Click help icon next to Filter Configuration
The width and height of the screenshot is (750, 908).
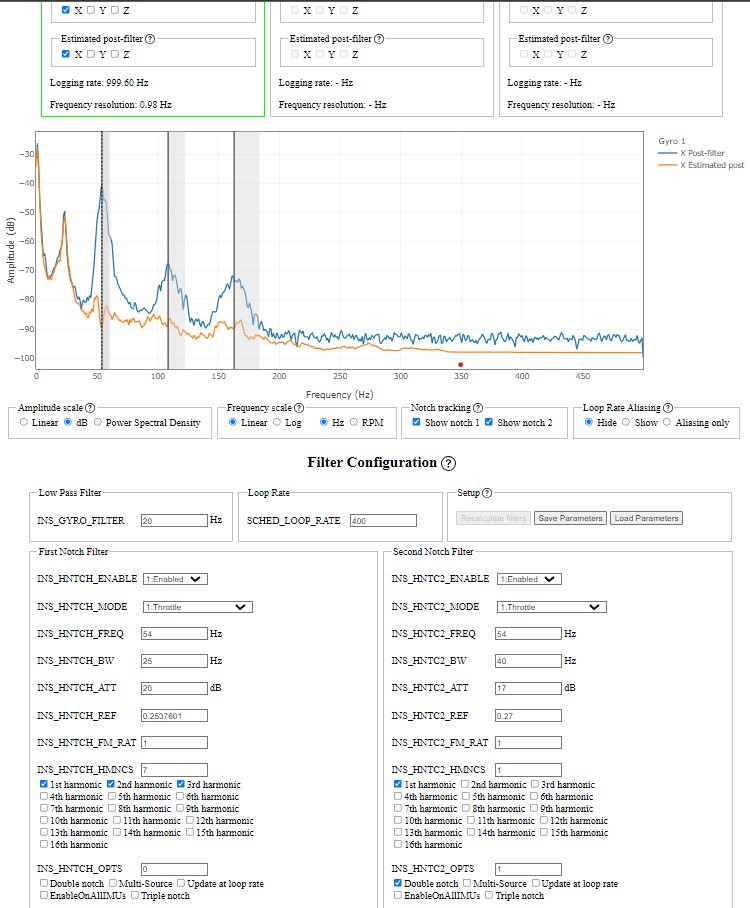448,463
